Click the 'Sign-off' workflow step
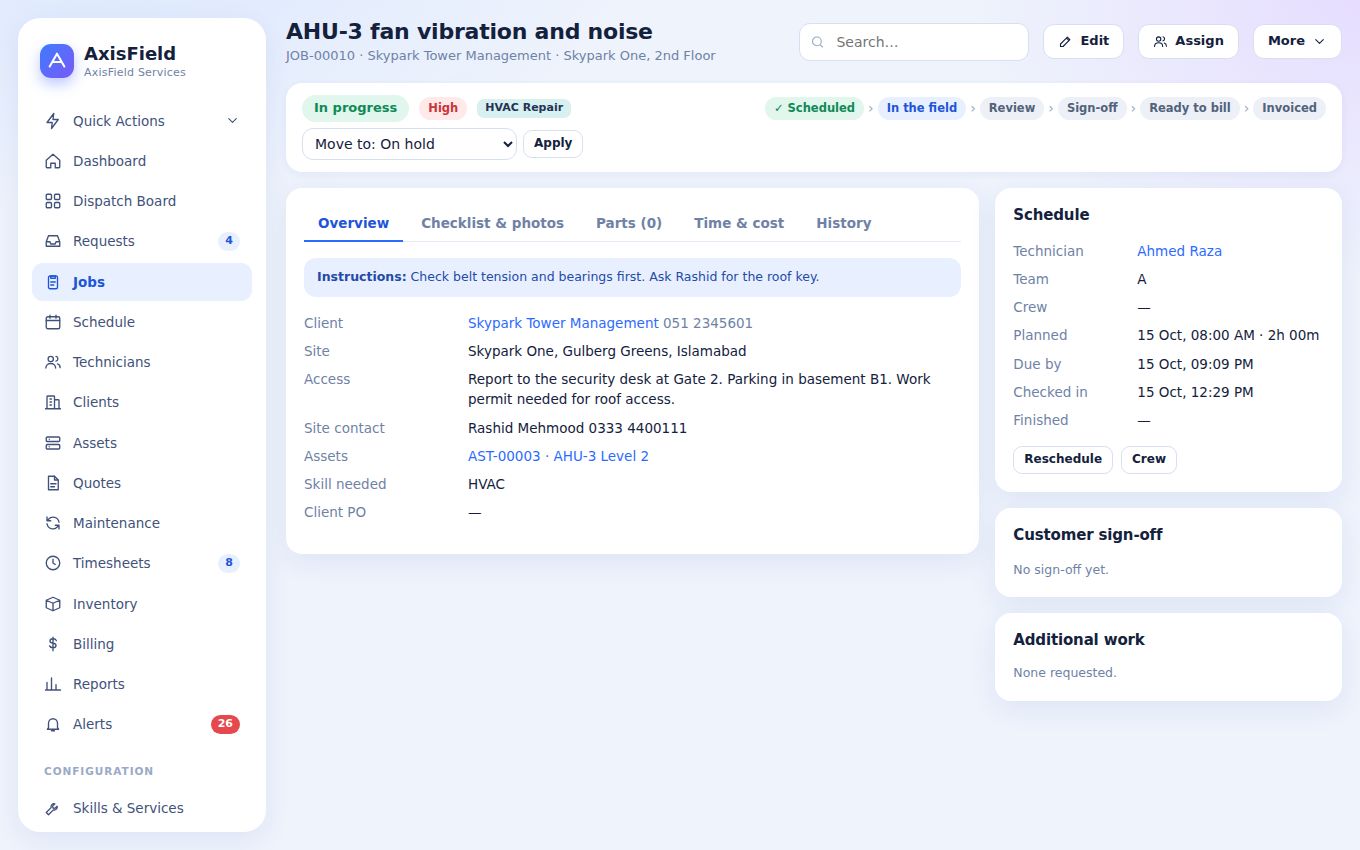 pyautogui.click(x=1092, y=108)
